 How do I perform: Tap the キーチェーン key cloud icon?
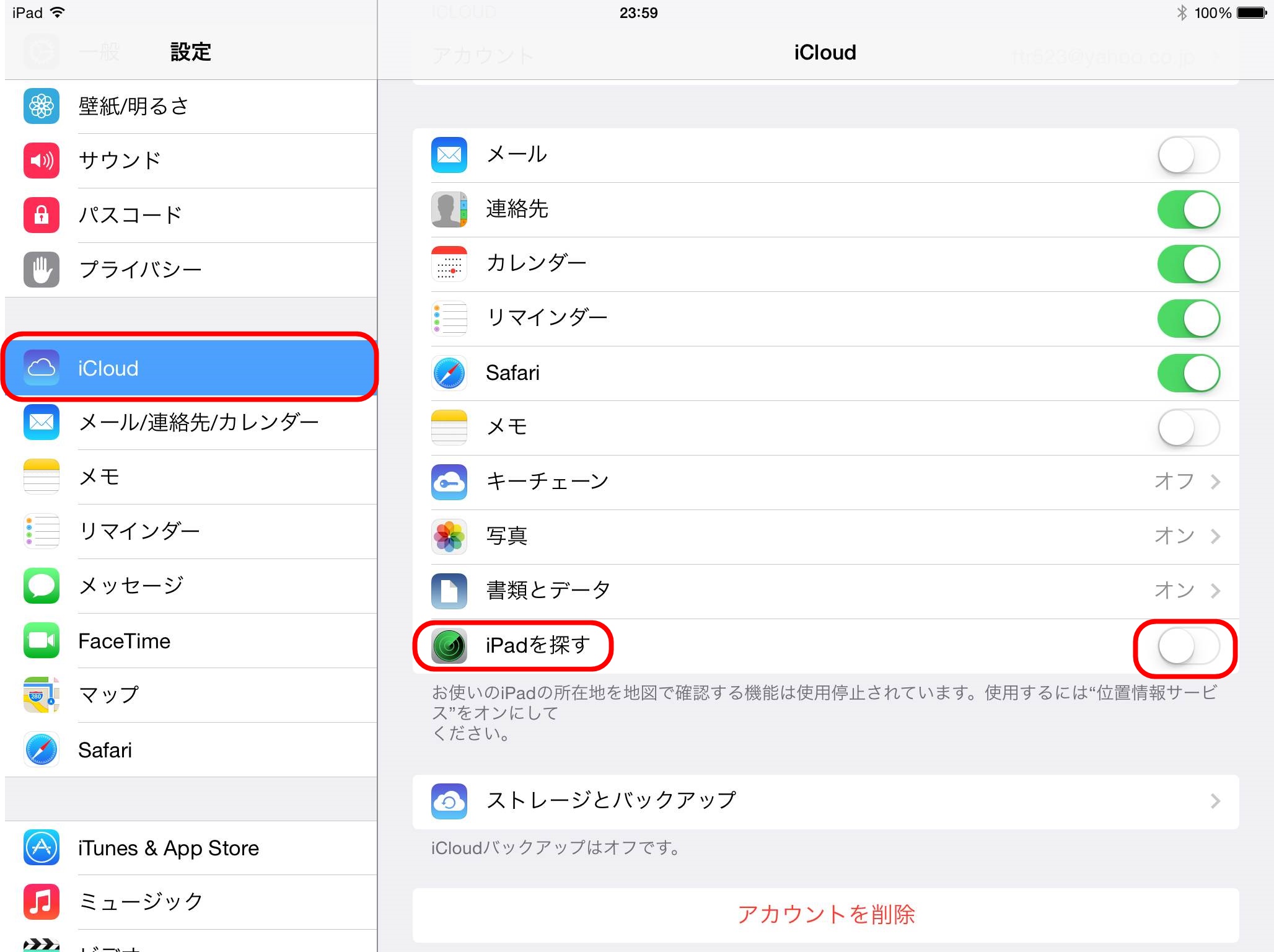coord(449,482)
